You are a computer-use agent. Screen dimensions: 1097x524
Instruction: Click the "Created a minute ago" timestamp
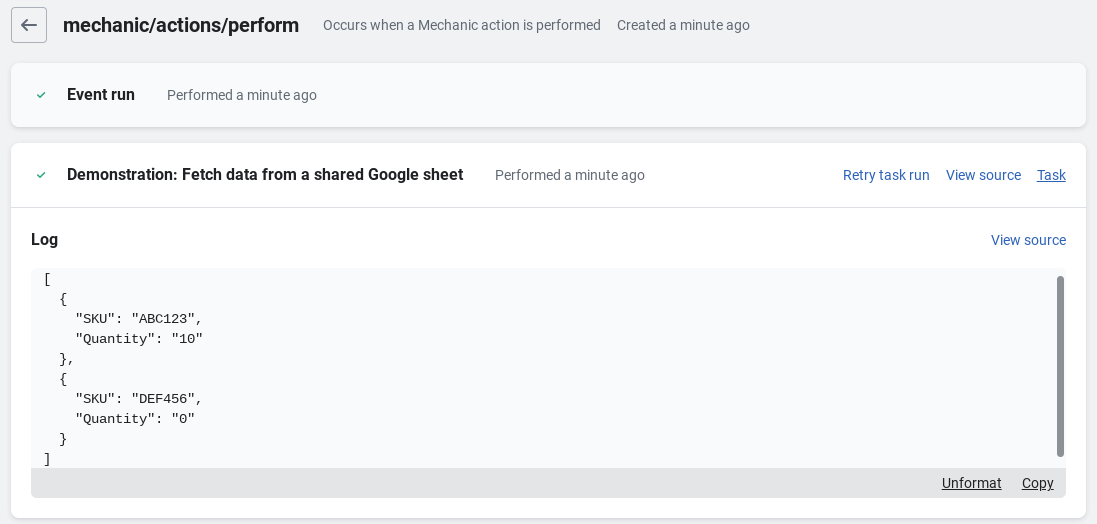click(683, 25)
